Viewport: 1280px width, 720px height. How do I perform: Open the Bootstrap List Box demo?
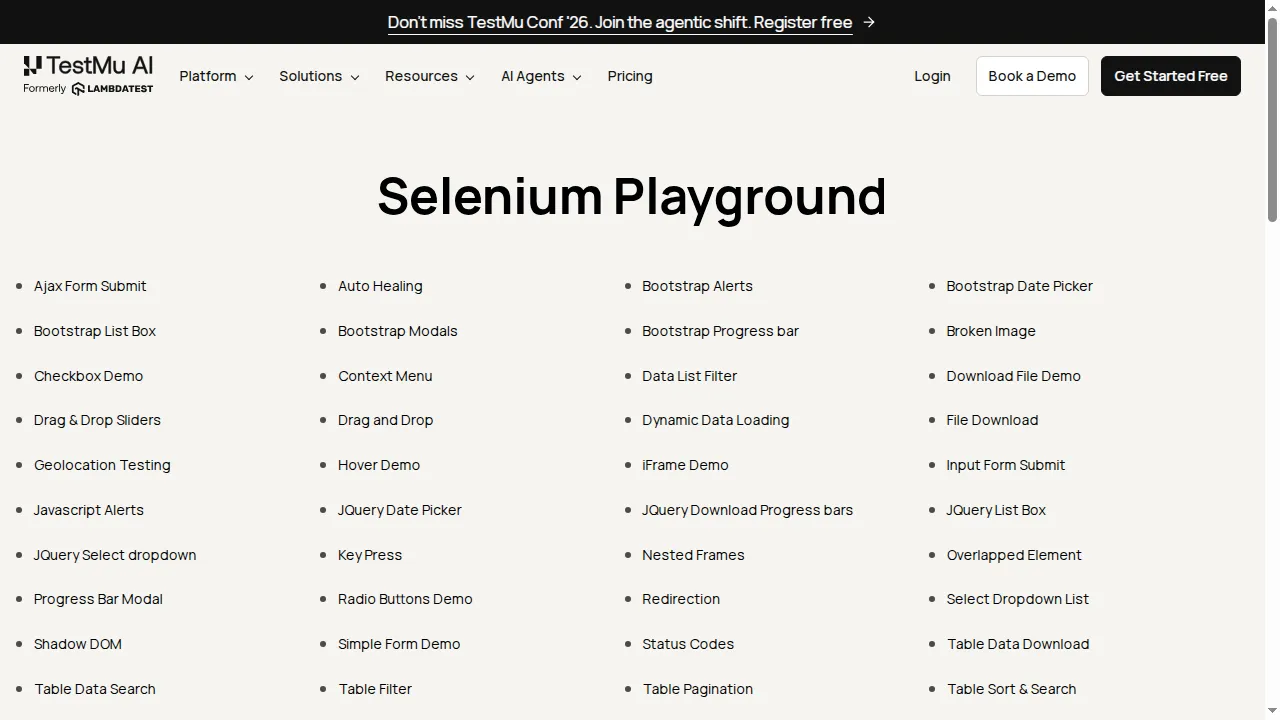pyautogui.click(x=95, y=331)
